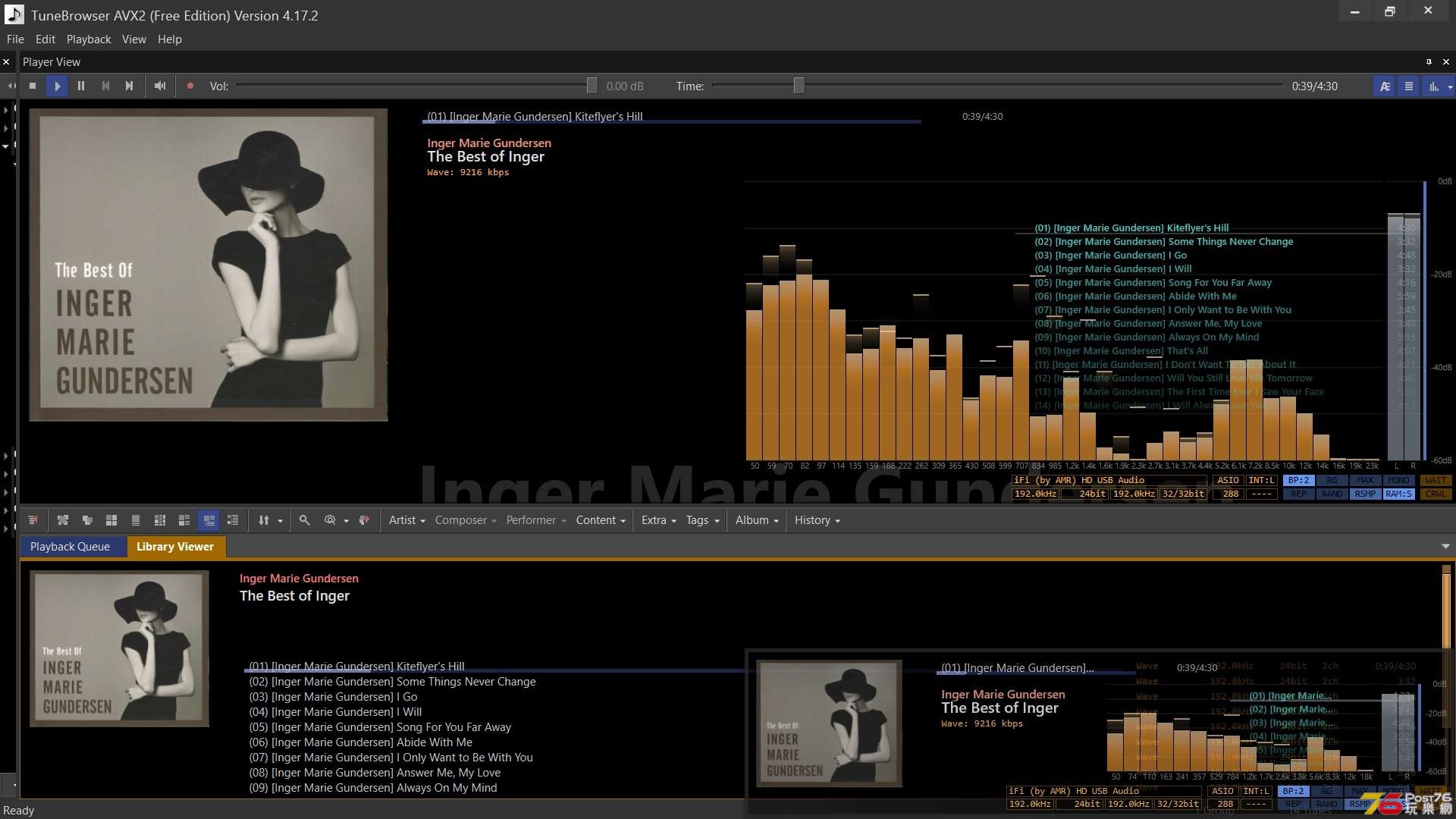Open the File menu
The height and width of the screenshot is (819, 1456).
pos(15,39)
